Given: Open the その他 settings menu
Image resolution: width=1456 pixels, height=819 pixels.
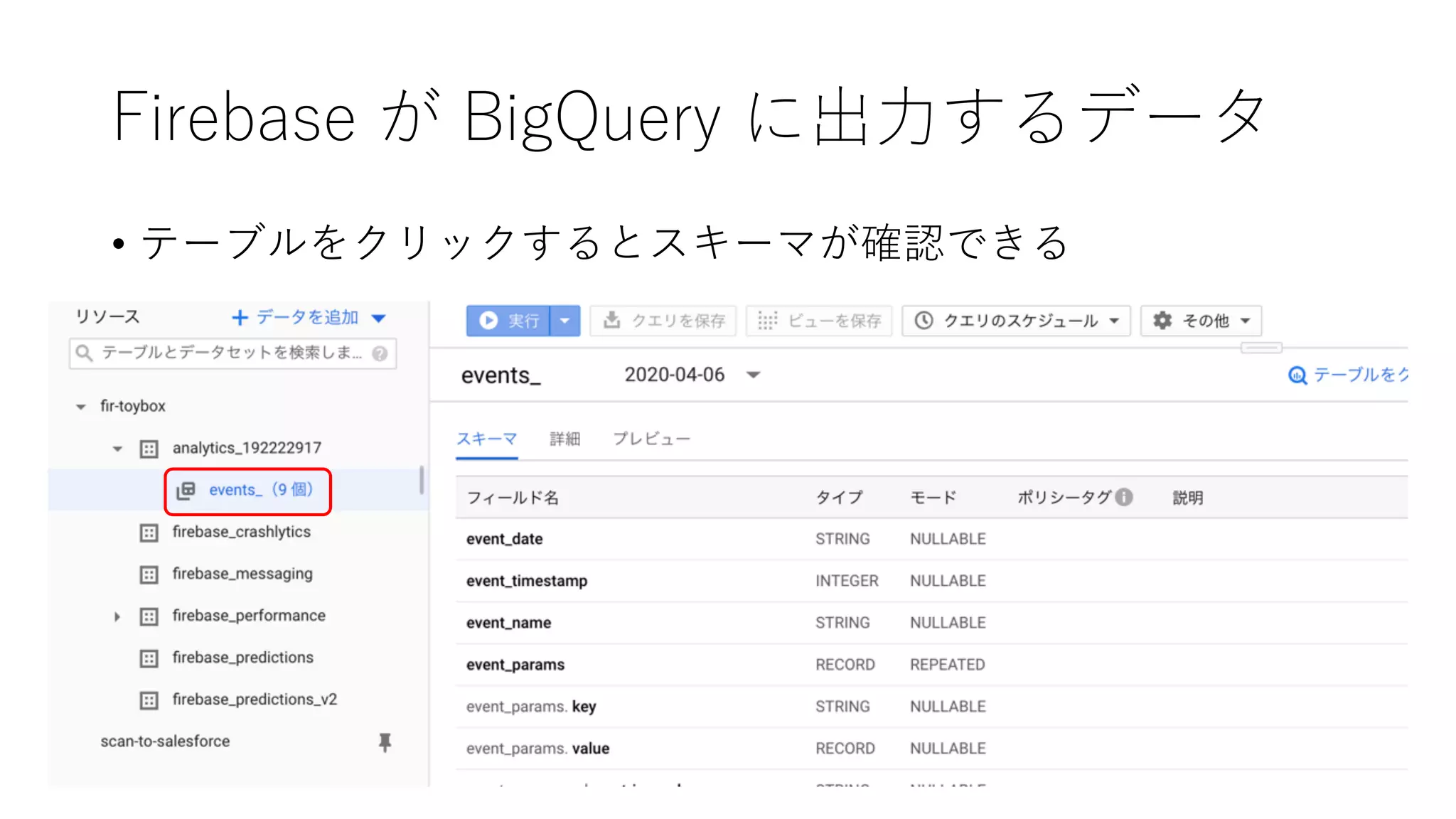Looking at the screenshot, I should [1201, 321].
